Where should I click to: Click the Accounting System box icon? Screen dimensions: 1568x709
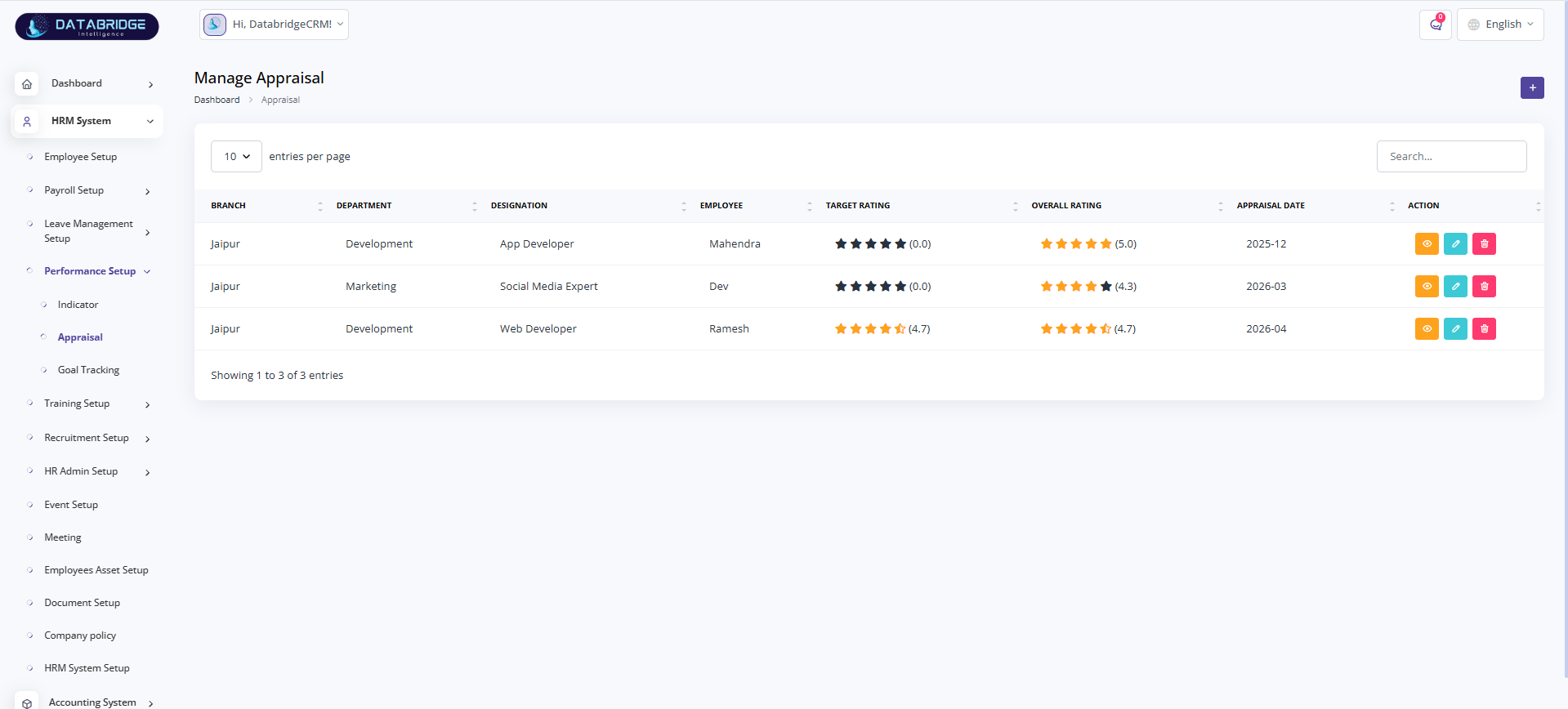coord(27,702)
